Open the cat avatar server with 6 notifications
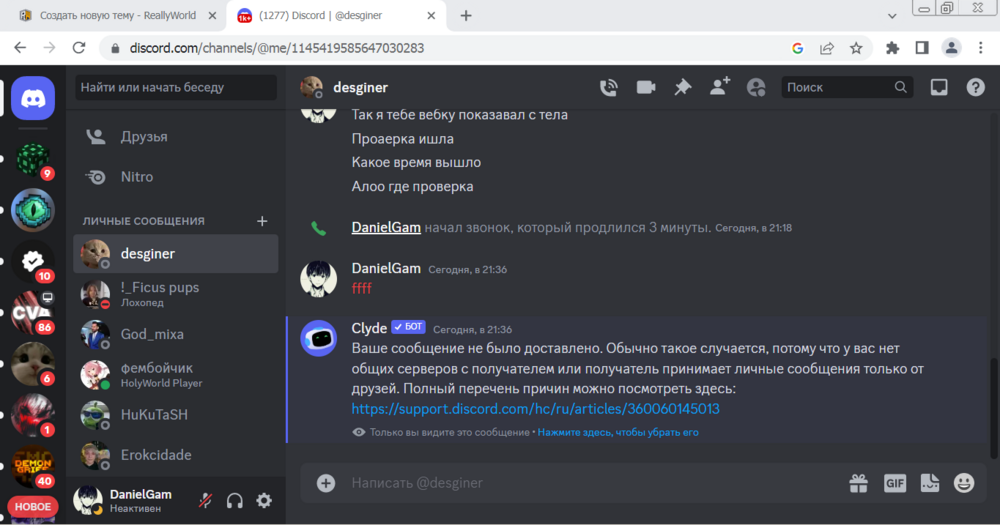 (33, 364)
